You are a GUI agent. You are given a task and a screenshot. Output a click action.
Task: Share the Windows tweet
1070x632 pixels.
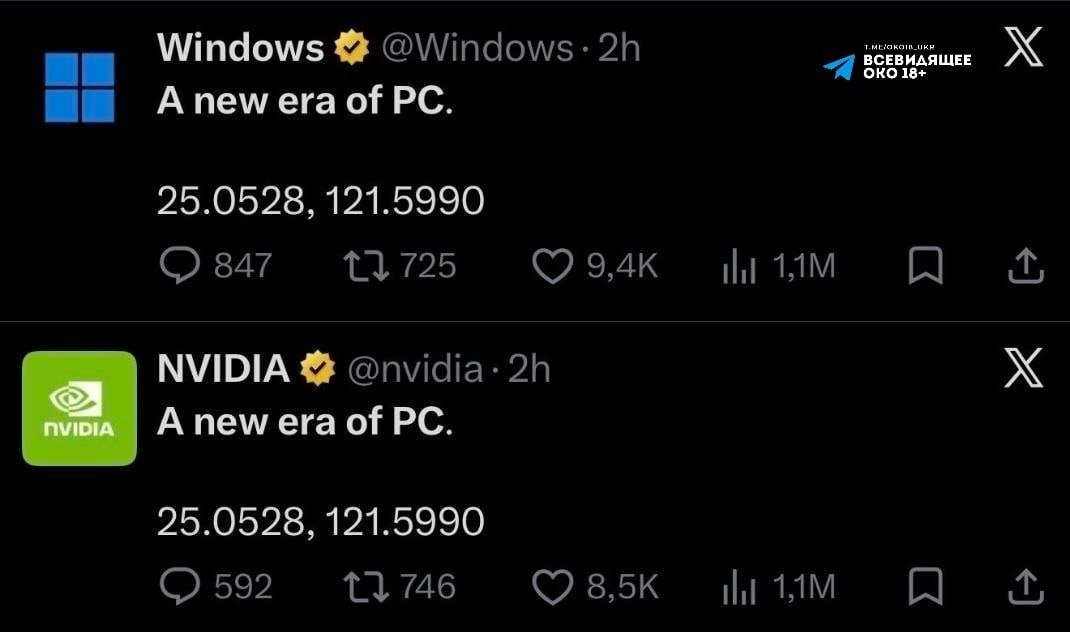(1026, 265)
